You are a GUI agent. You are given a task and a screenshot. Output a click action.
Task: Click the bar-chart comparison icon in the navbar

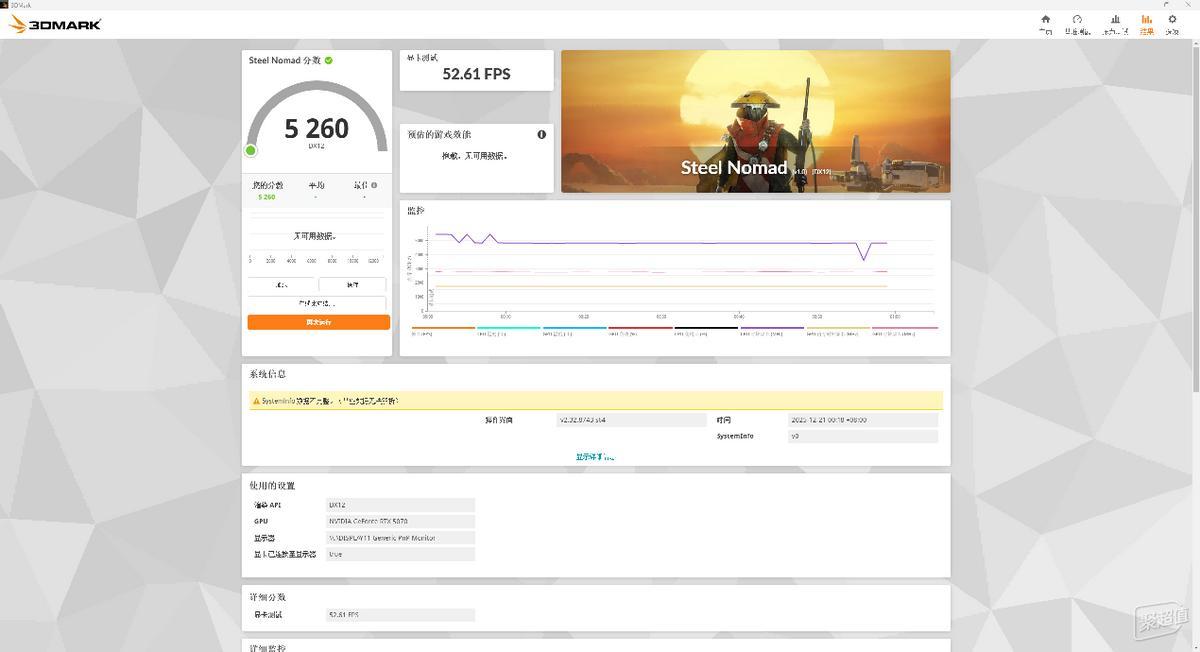tap(1115, 19)
